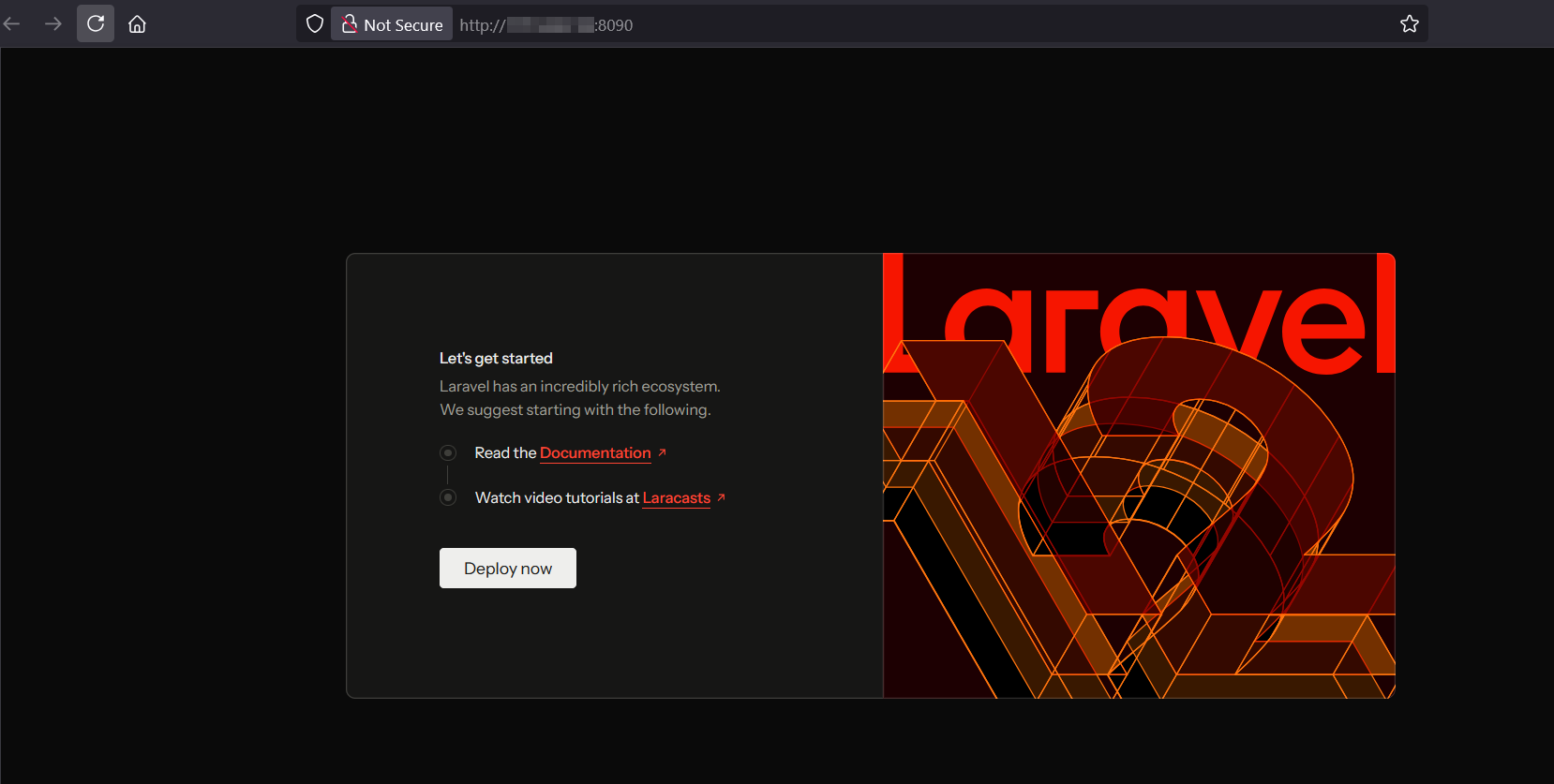Viewport: 1554px width, 784px height.
Task: Click the 'incredibly rich ecosystem' sentence
Action: pyautogui.click(x=579, y=387)
